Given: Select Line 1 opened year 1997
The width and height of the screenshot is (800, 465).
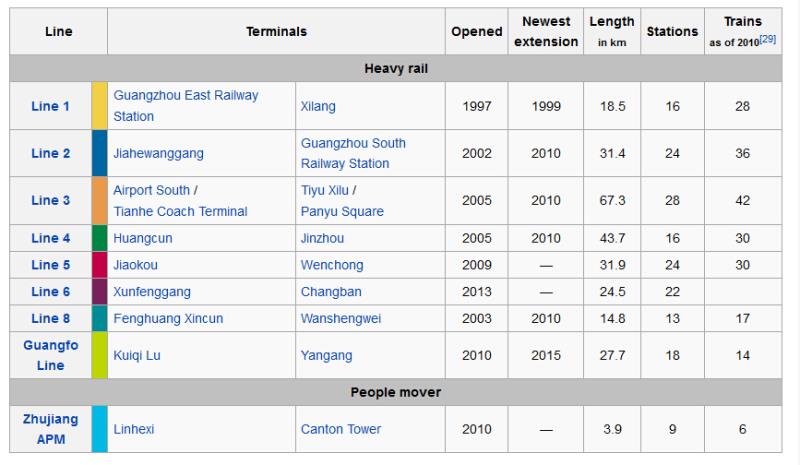Looking at the screenshot, I should pyautogui.click(x=477, y=106).
